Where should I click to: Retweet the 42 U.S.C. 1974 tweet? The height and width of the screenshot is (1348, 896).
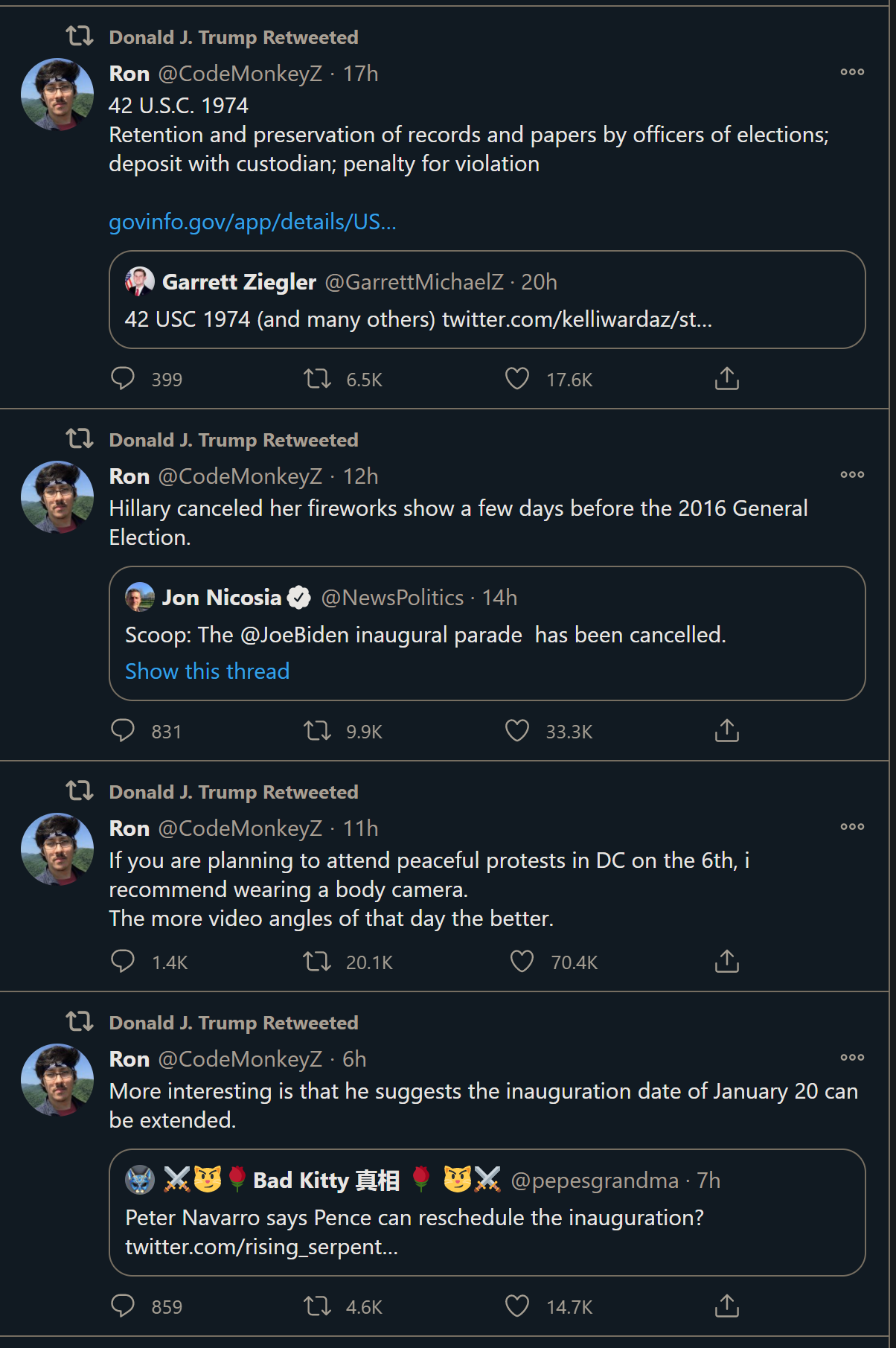coord(318,379)
